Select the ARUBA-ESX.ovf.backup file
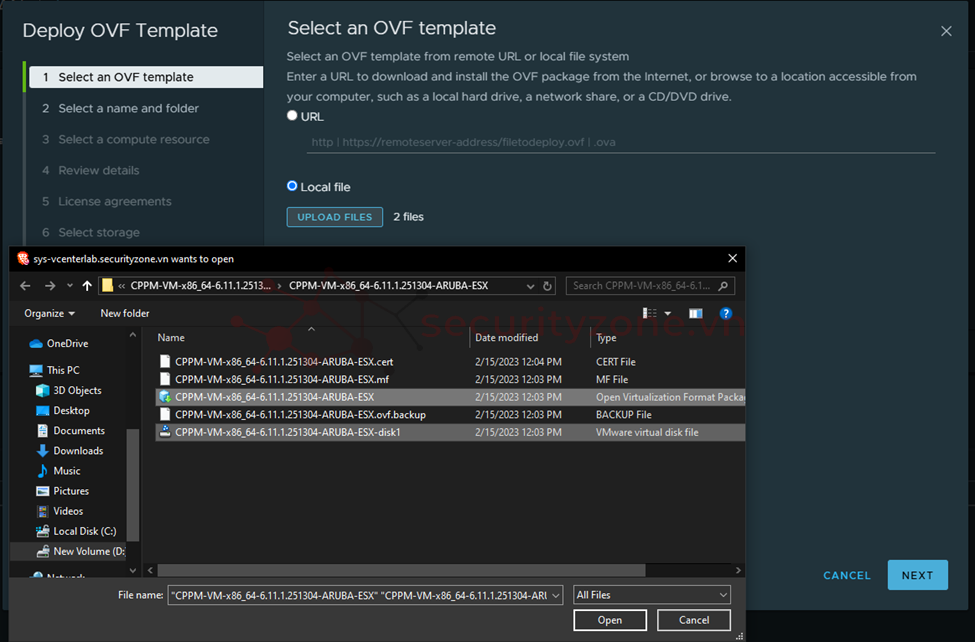Viewport: 975px width, 642px height. (x=450, y=414)
